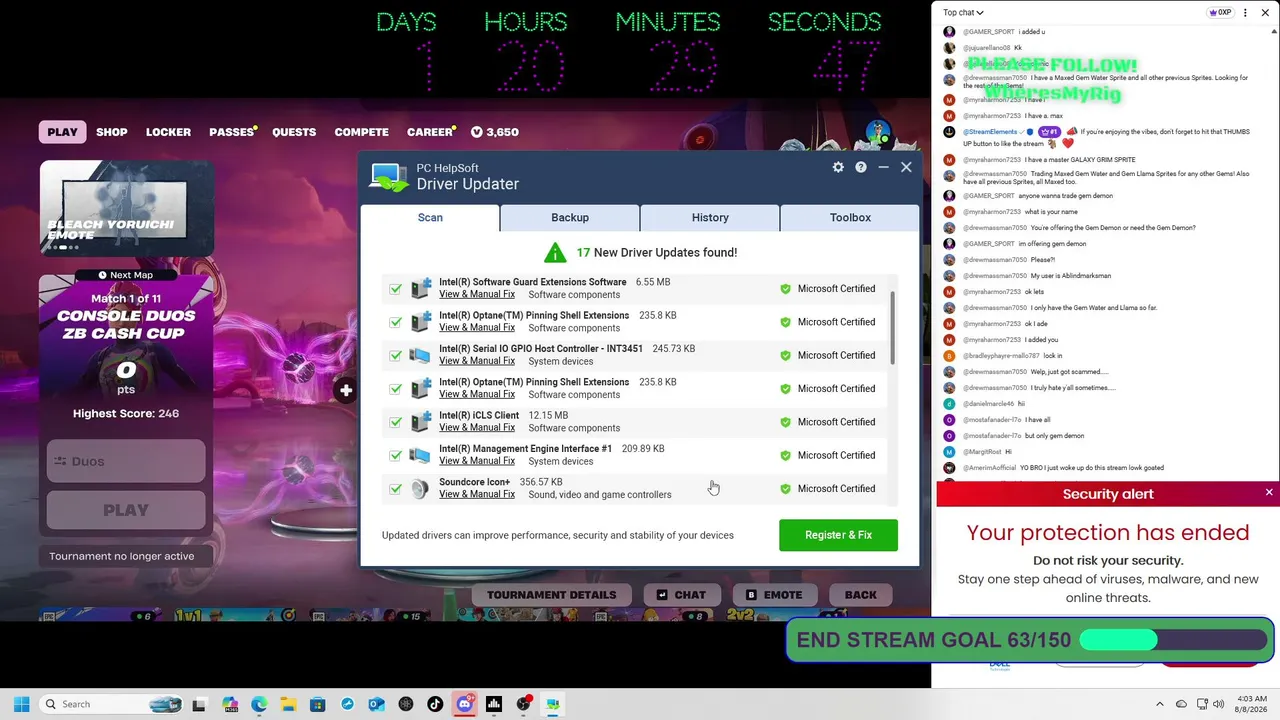
Task: Open Outlook from the taskbar
Action: tap(376, 704)
